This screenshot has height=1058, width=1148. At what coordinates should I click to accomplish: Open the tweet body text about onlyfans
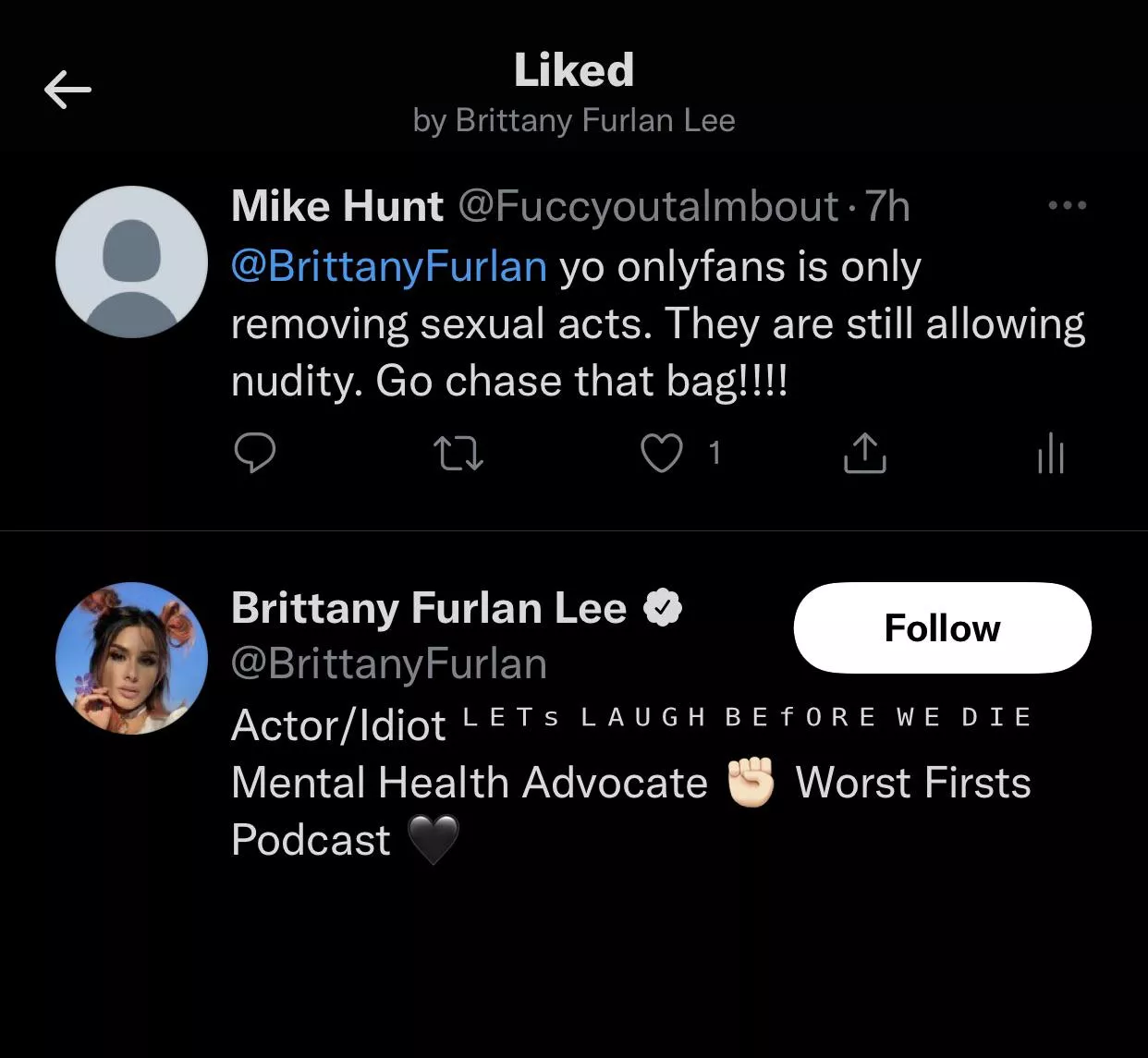[656, 324]
